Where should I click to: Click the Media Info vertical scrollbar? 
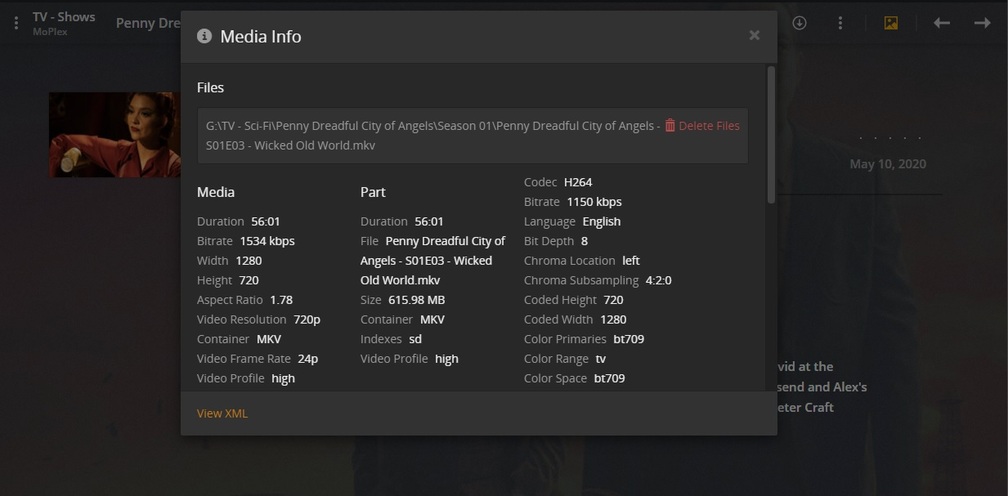771,135
